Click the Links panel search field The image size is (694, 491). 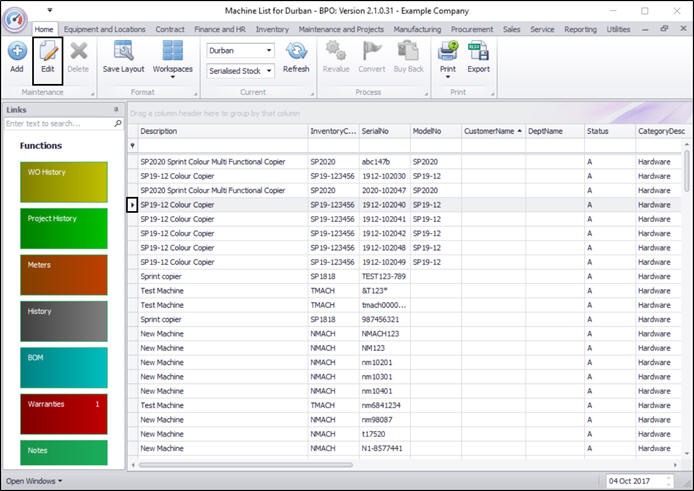[58, 124]
